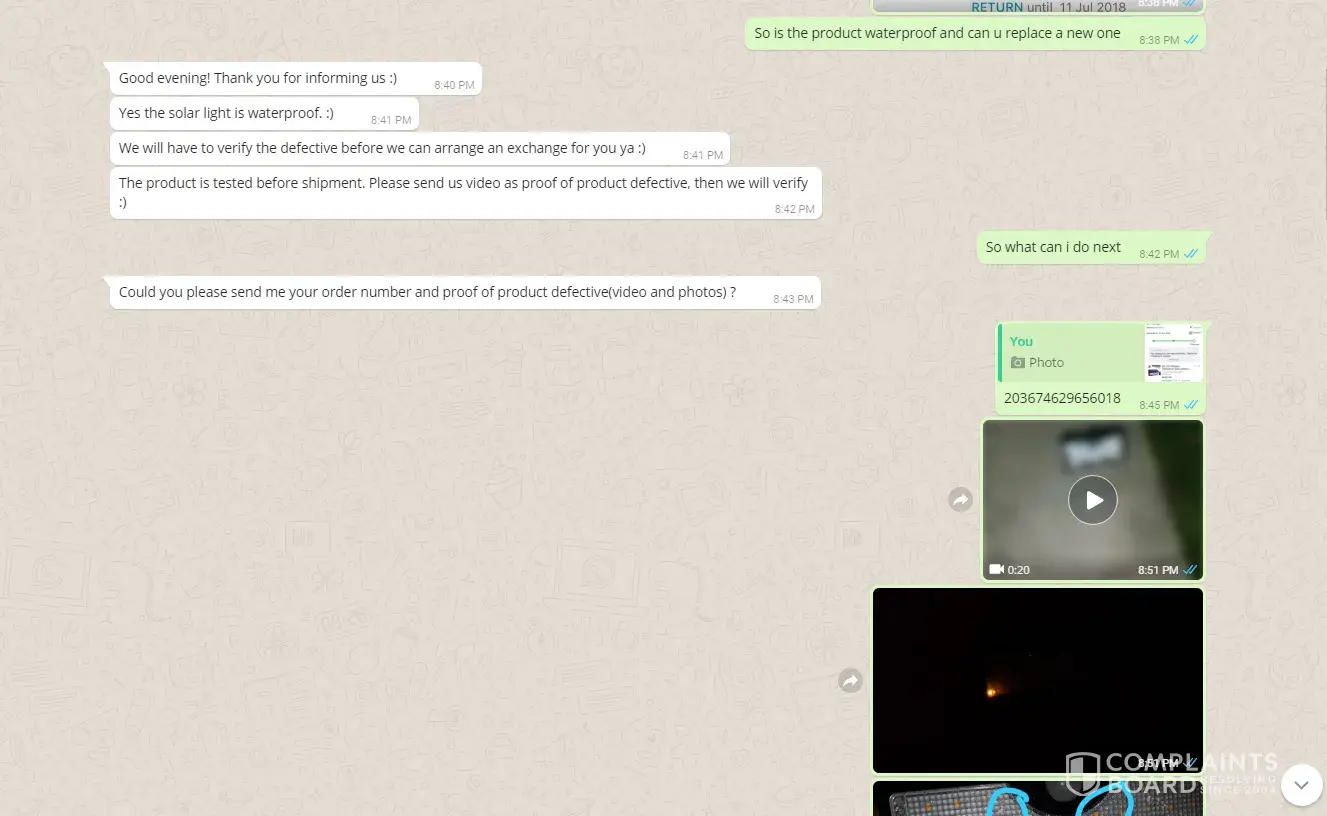This screenshot has width=1327, height=816.
Task: Click the quoted "You" reply header
Action: [1021, 341]
